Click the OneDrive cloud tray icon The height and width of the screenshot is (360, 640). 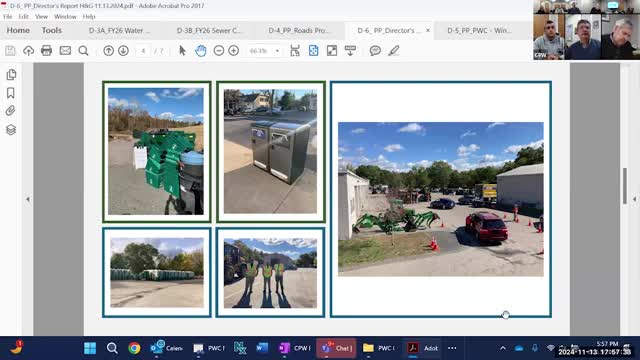tap(519, 348)
